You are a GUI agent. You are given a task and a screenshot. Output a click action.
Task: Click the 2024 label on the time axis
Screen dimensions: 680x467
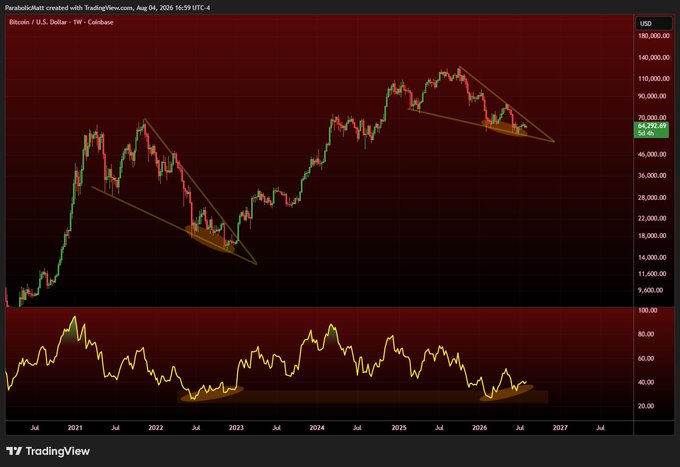tap(317, 428)
